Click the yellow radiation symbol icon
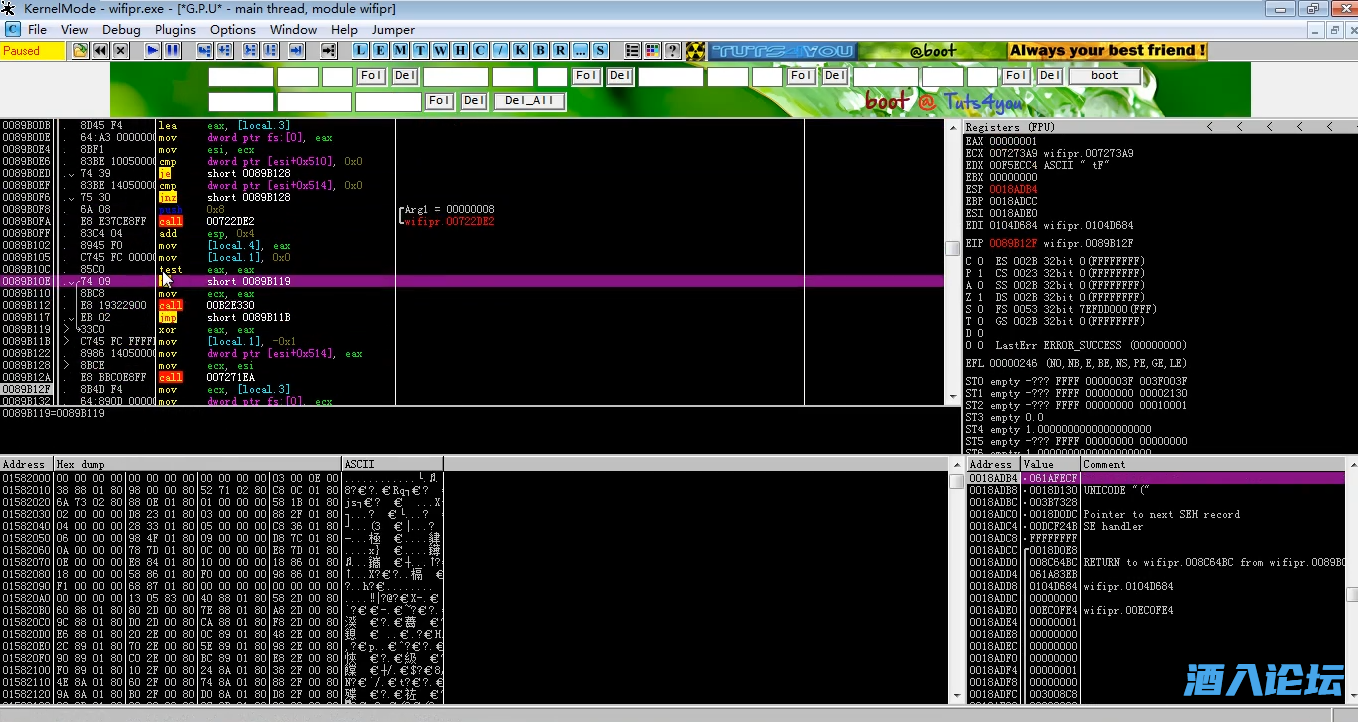This screenshot has height=722, width=1358. coord(695,50)
